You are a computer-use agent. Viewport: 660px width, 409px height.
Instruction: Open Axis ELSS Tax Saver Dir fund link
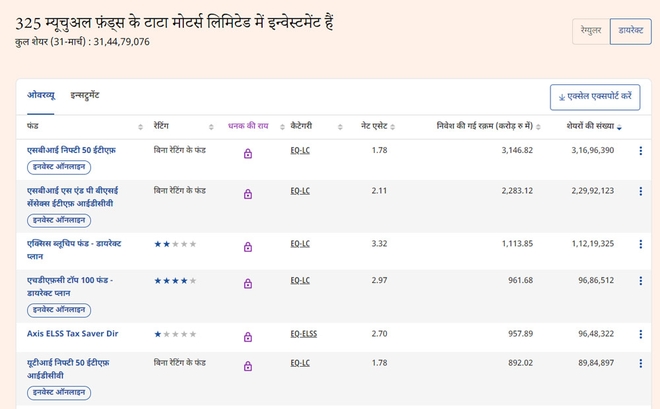pyautogui.click(x=72, y=333)
